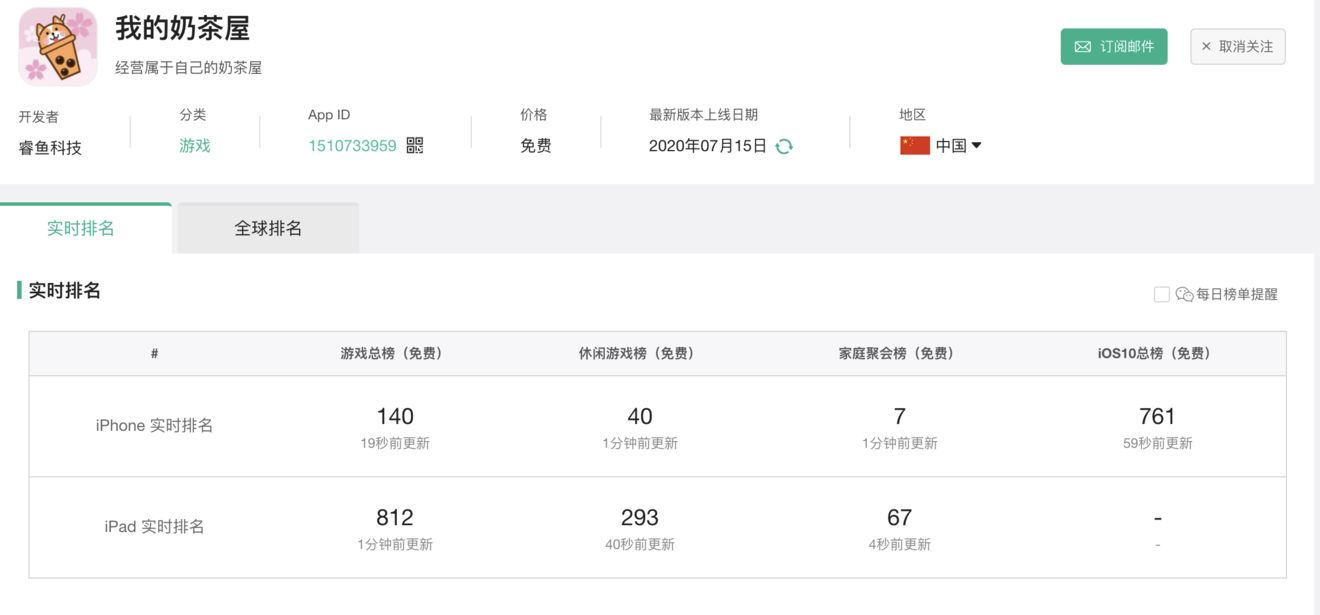This screenshot has width=1320, height=615.
Task: Click the App ID link 1510733959
Action: click(x=352, y=146)
